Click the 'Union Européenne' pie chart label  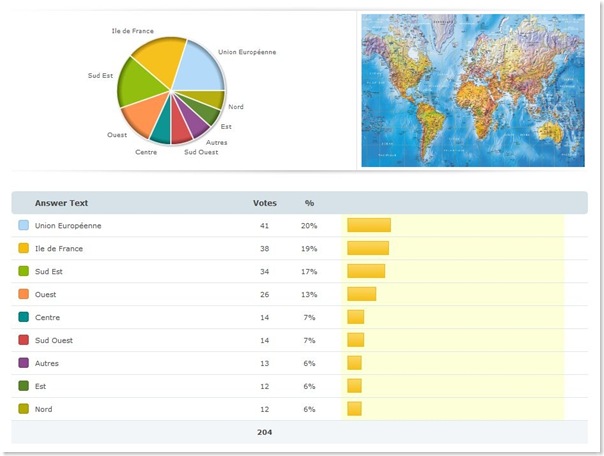(x=247, y=52)
